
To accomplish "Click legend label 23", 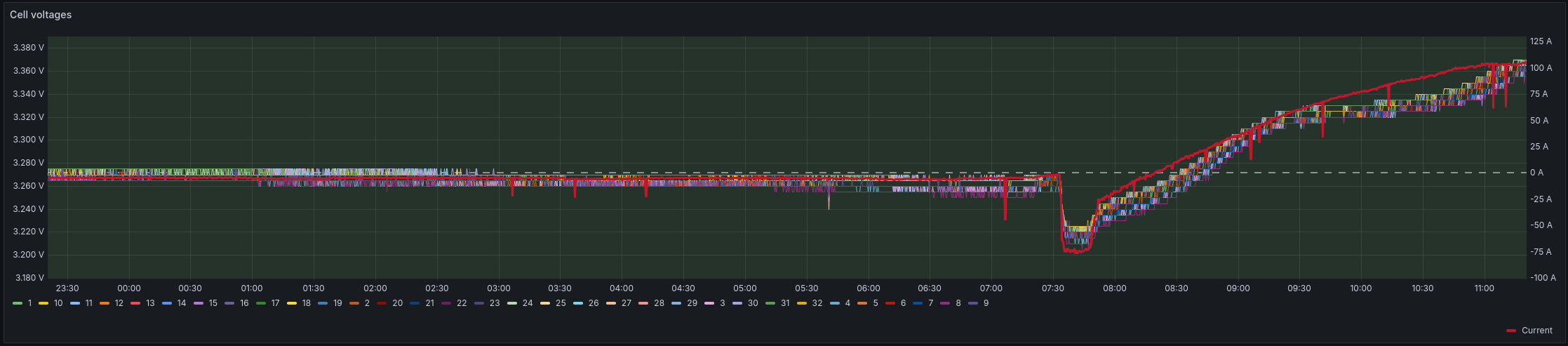I will point(495,303).
